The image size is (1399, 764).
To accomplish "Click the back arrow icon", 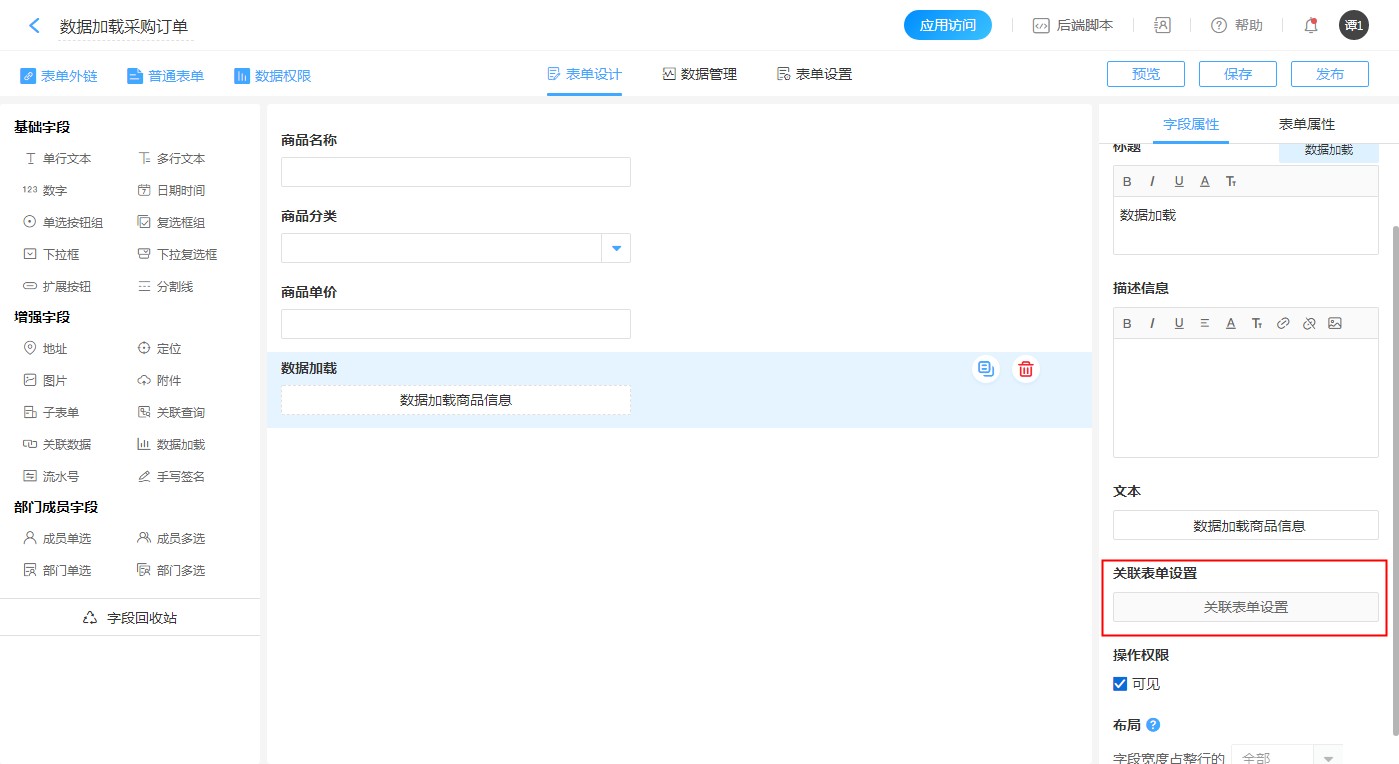I will click(x=35, y=26).
